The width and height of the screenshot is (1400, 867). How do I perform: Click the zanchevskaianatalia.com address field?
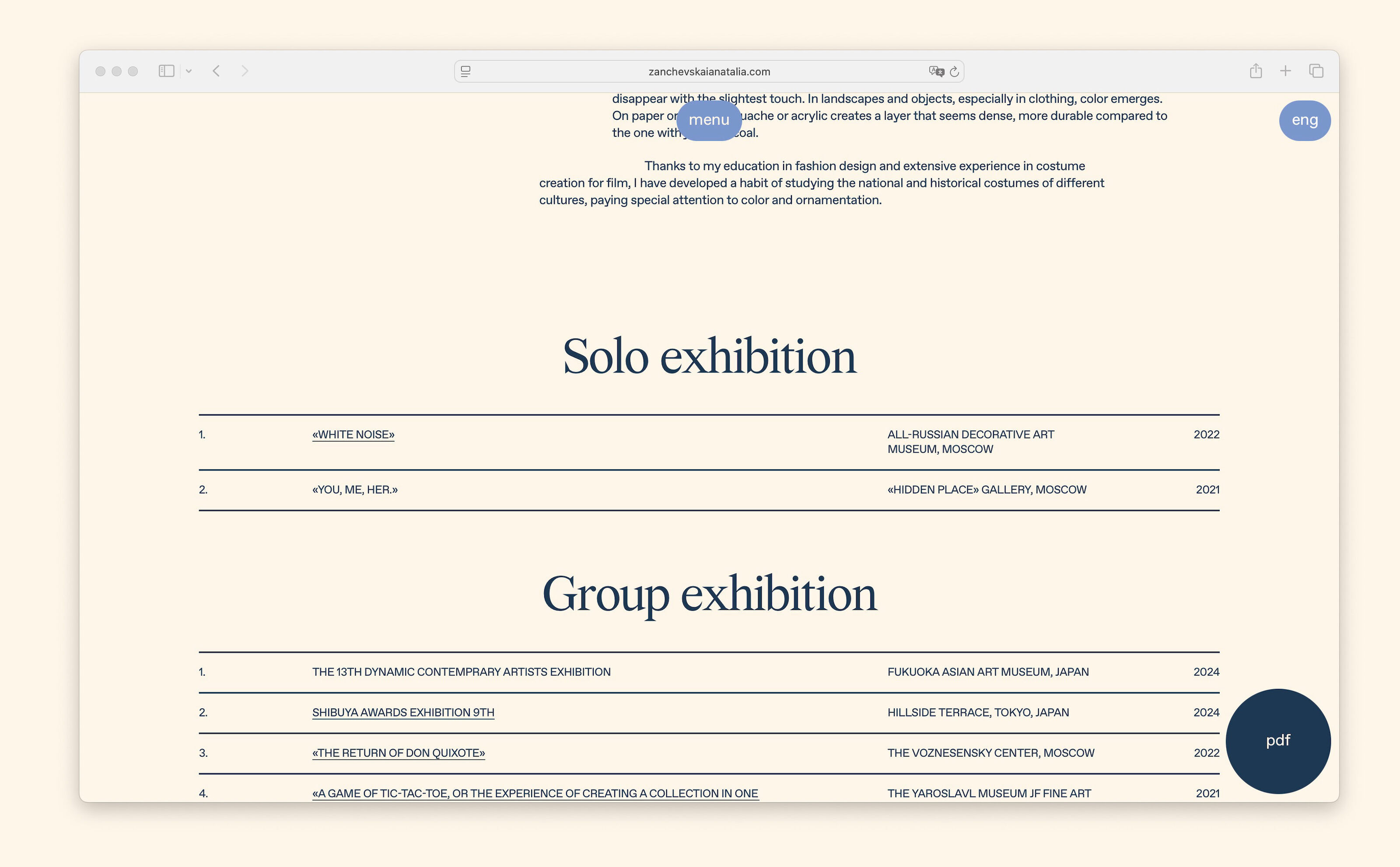click(709, 72)
